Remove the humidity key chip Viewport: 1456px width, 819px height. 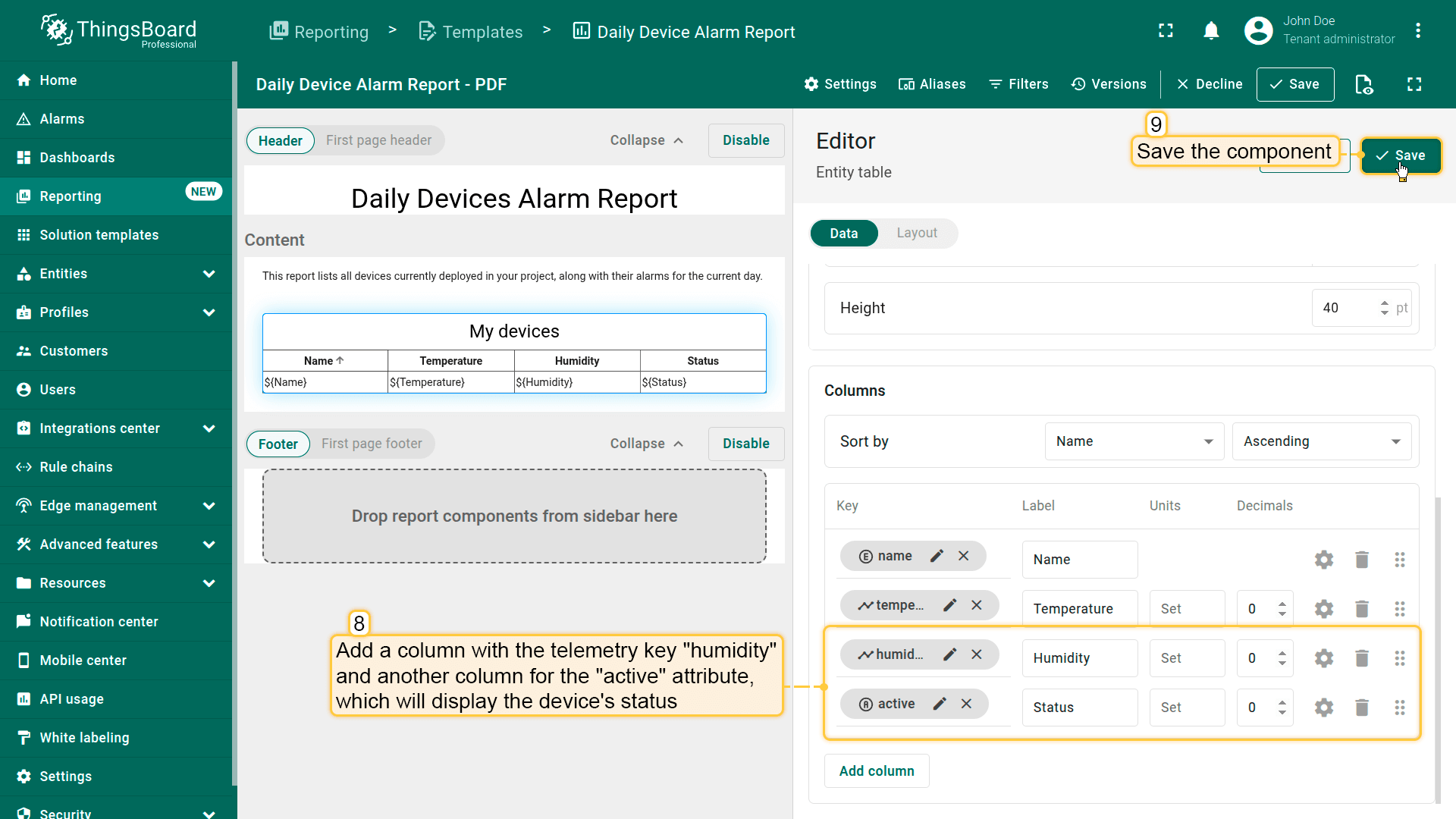click(x=977, y=654)
